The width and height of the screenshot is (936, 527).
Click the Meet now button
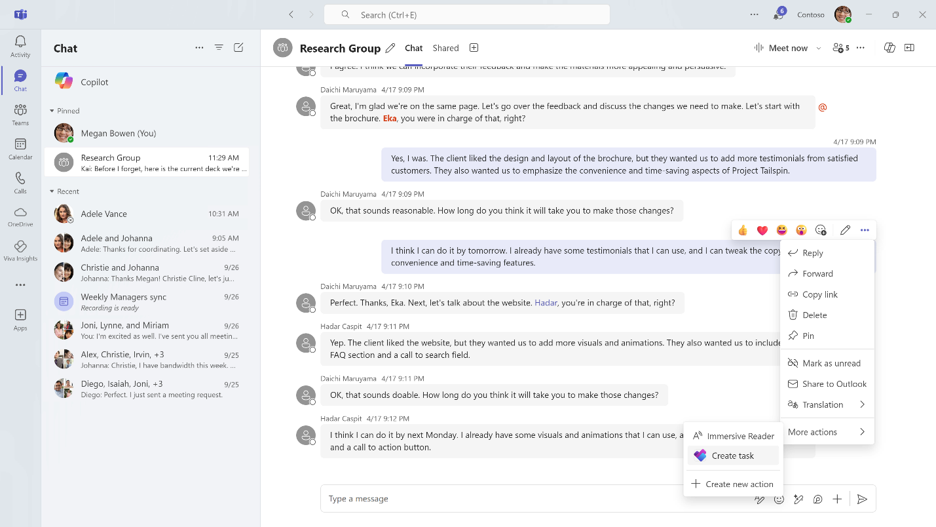(x=781, y=48)
